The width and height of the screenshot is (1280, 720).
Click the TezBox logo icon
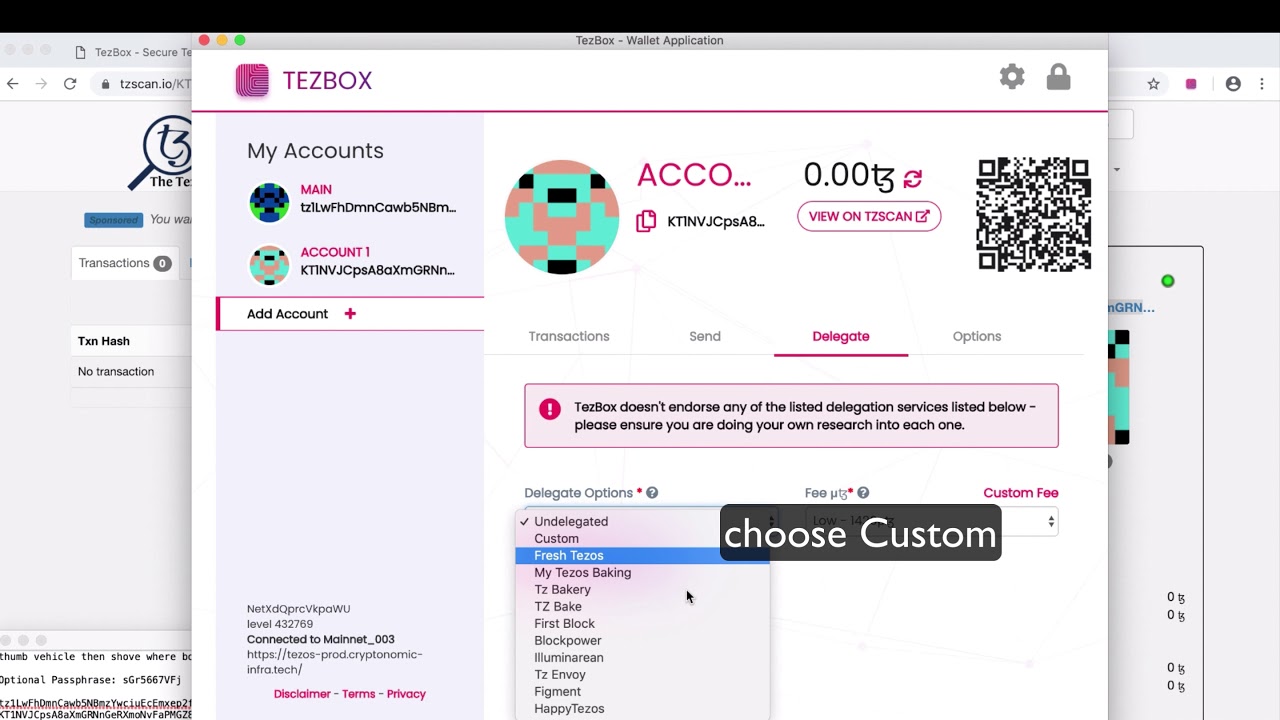[x=252, y=80]
